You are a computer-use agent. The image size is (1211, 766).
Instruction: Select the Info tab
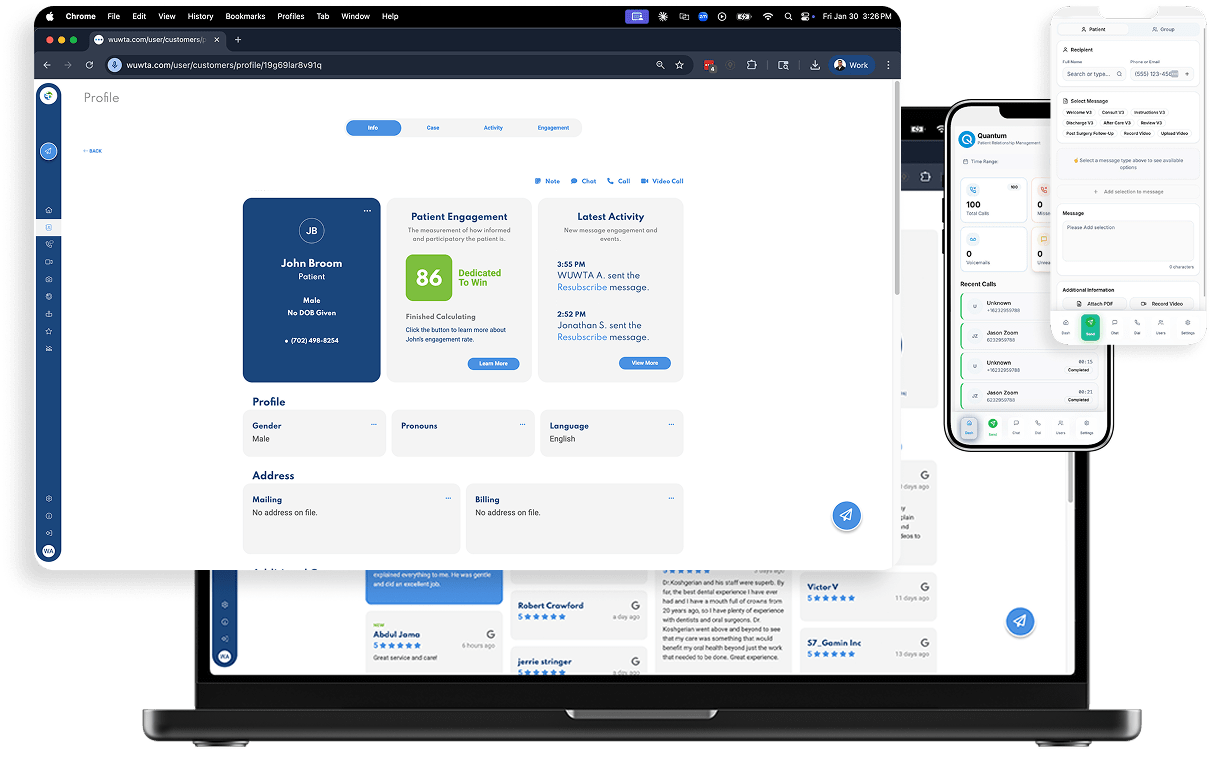click(x=373, y=128)
